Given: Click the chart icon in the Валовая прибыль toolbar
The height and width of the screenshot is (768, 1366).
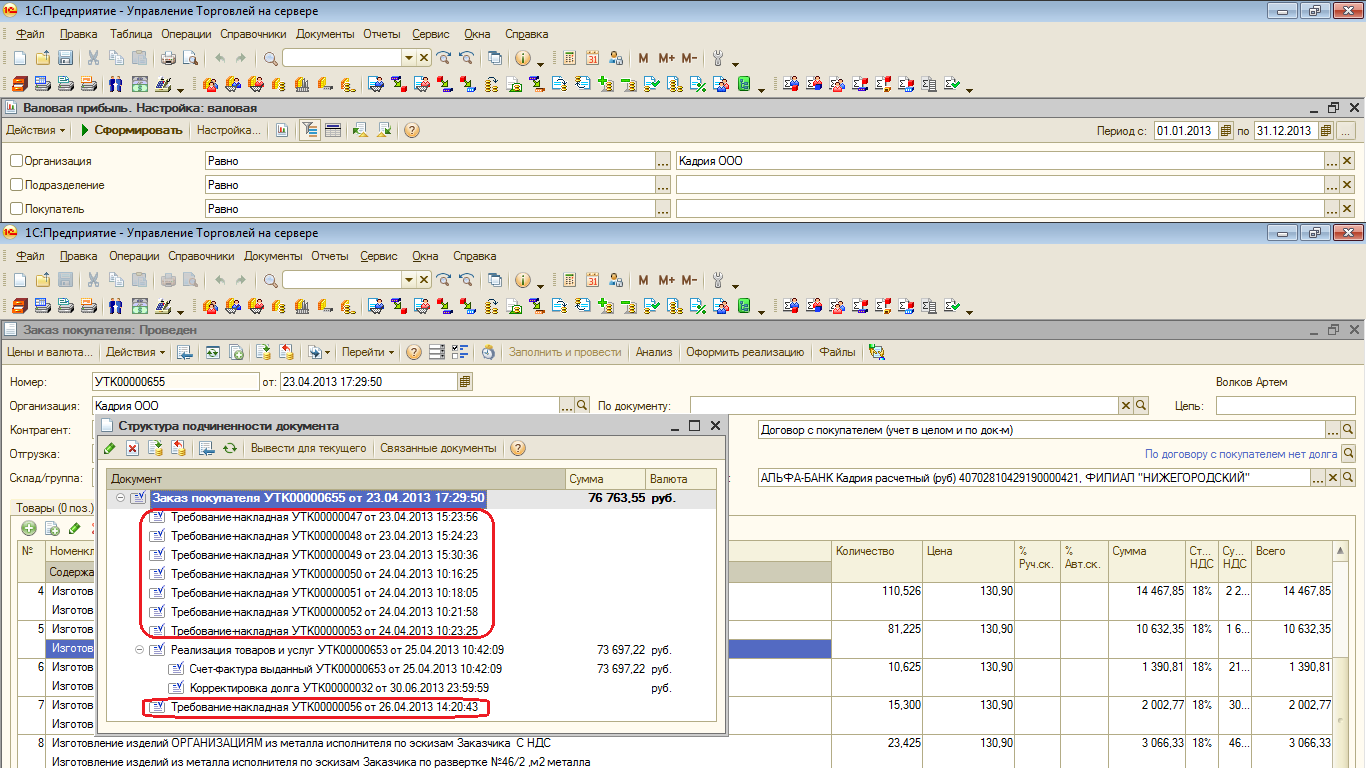Looking at the screenshot, I should (282, 130).
